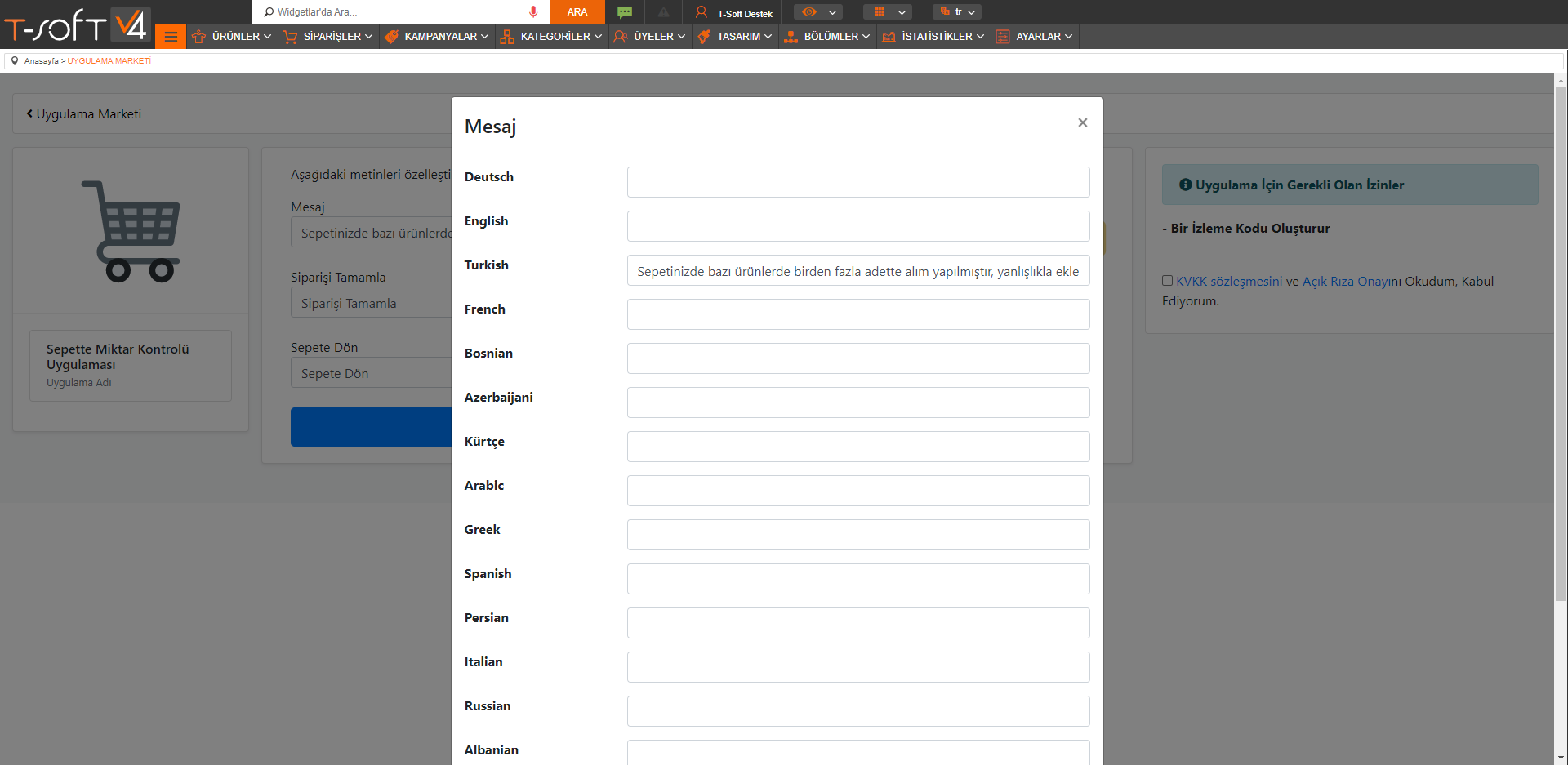Click the Albanian text field

click(x=858, y=753)
